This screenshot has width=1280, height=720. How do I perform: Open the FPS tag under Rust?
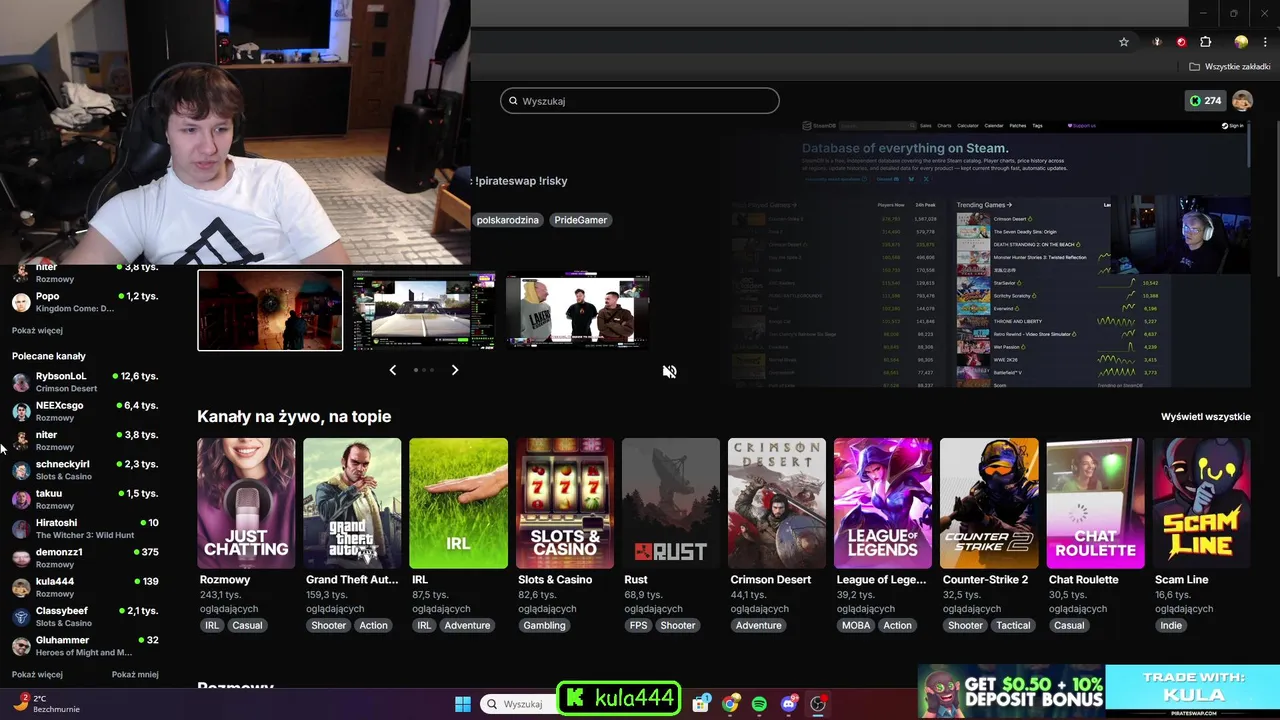click(x=638, y=625)
